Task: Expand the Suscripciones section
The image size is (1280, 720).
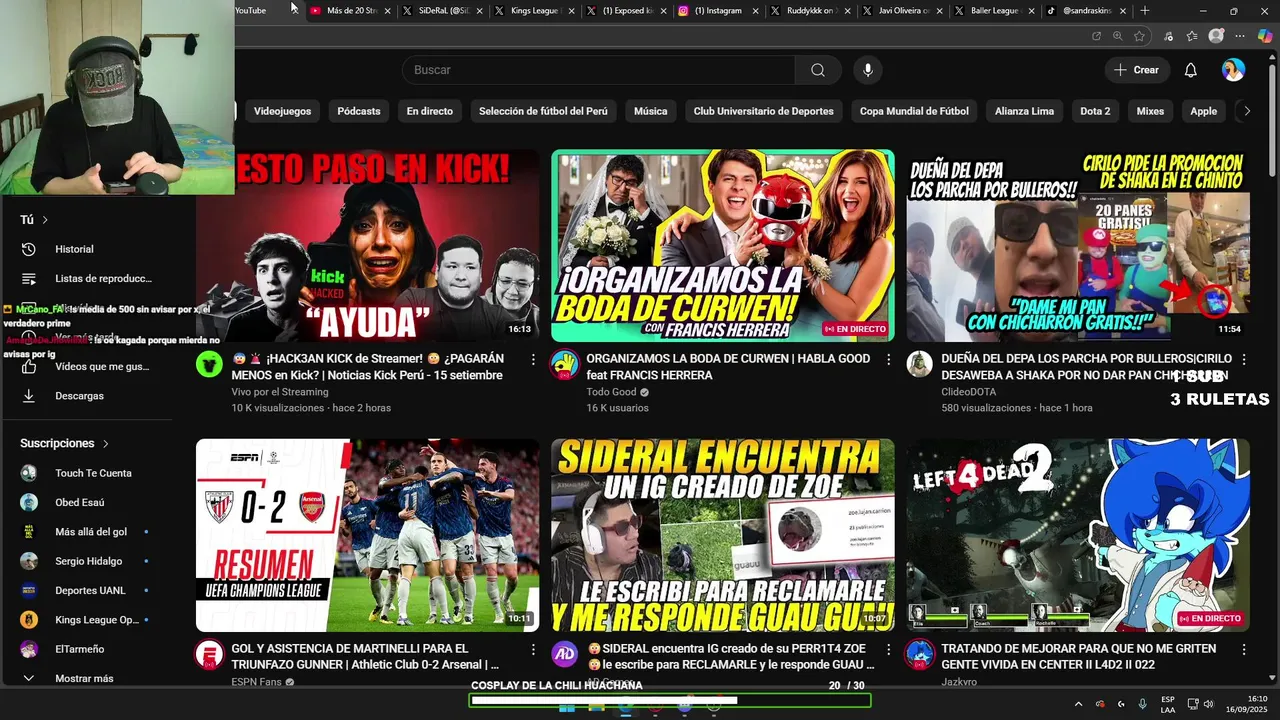Action: click(64, 443)
